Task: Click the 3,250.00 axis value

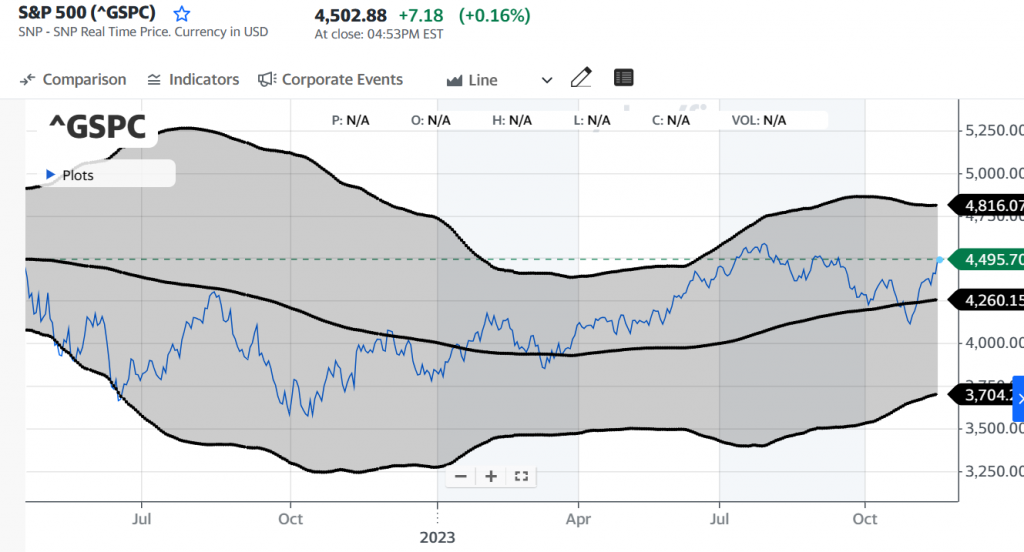Action: point(993,471)
